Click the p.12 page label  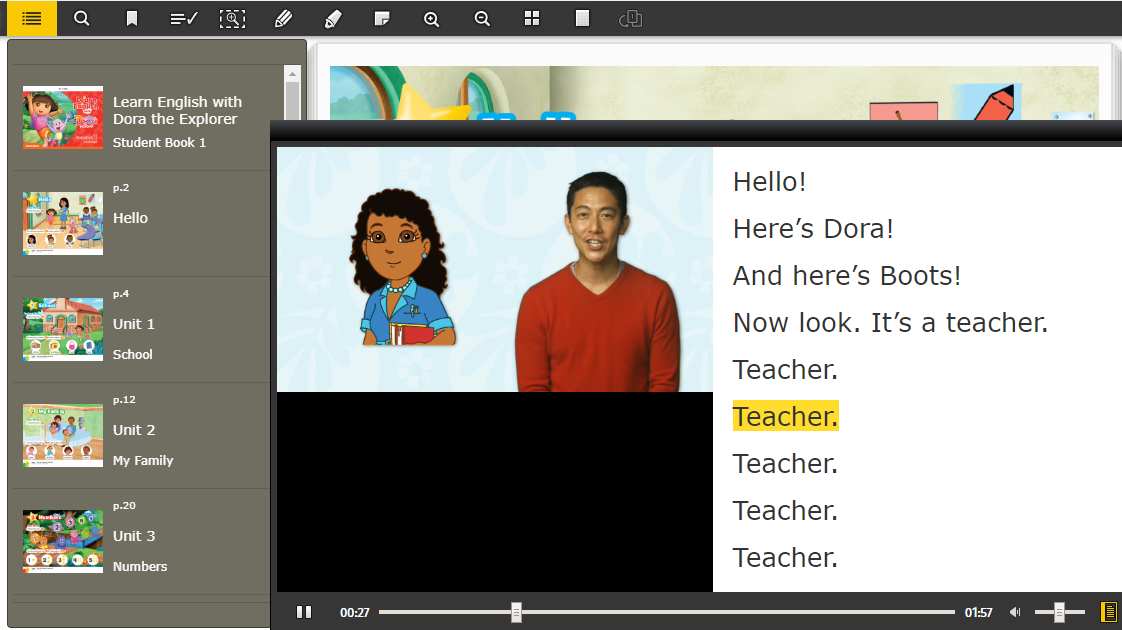(124, 399)
